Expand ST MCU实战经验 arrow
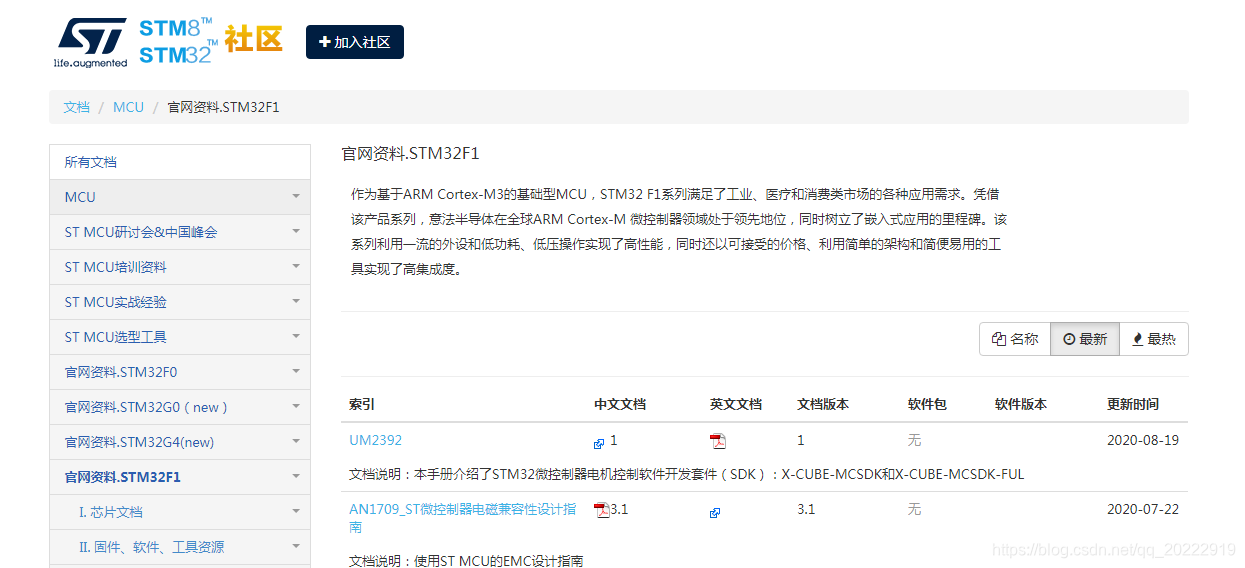 pos(296,301)
